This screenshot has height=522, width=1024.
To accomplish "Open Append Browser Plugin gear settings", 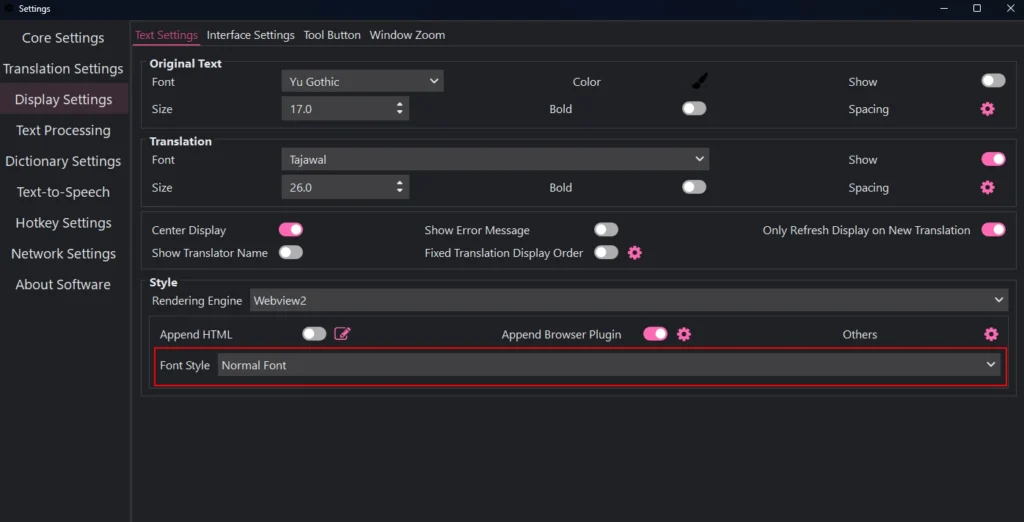I will (x=684, y=334).
